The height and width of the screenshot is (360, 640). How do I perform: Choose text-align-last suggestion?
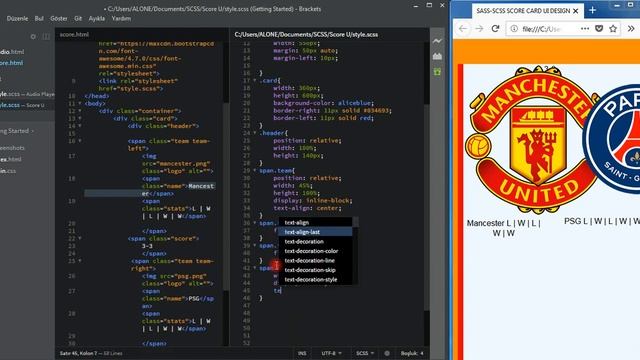pos(315,232)
